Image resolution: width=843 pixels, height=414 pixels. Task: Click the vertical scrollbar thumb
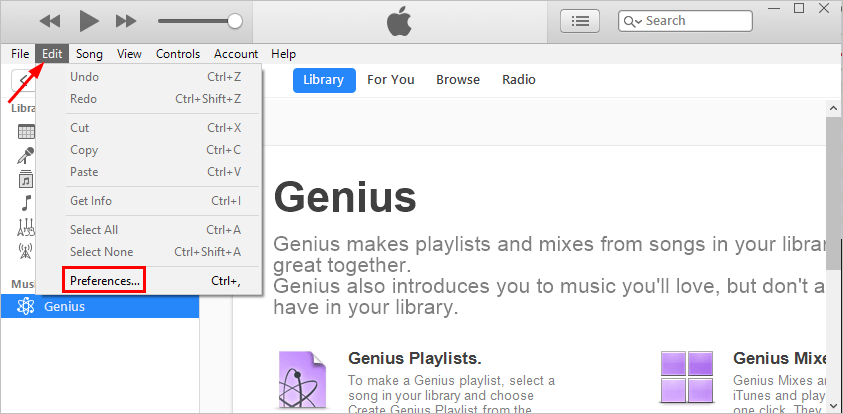coord(834,192)
